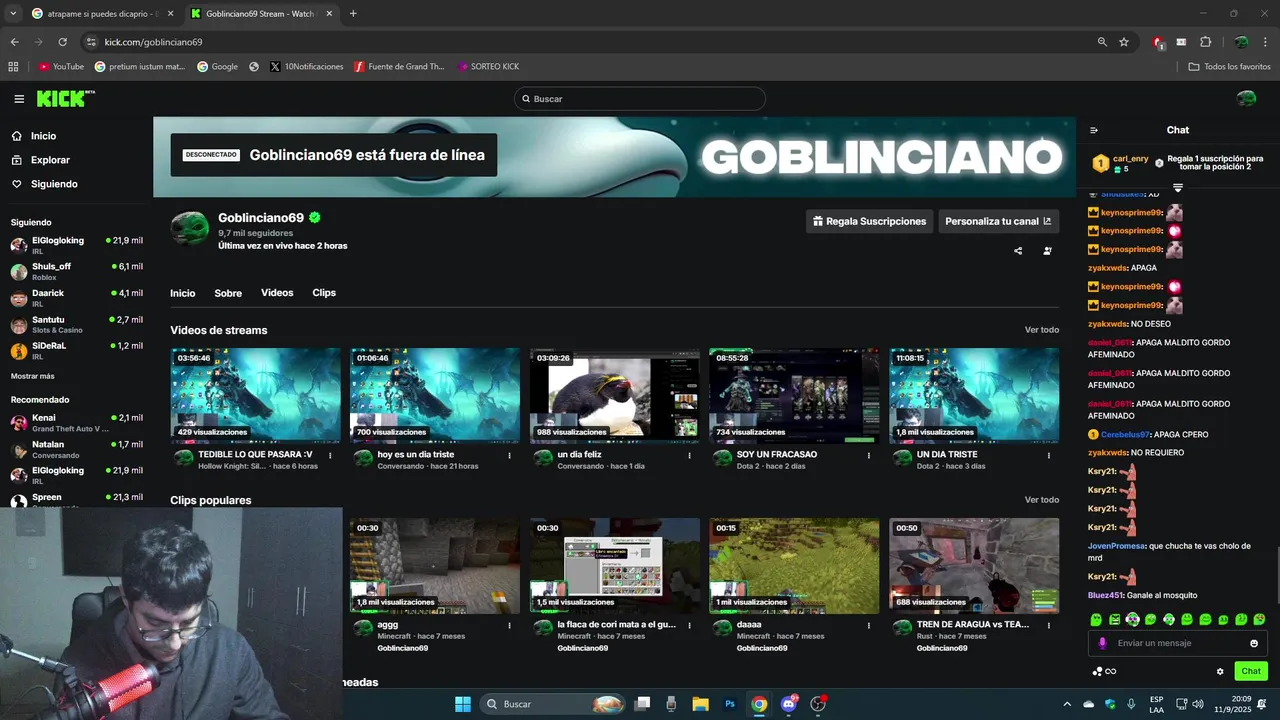Open options menu for 'aggg' clip
1280x720 pixels.
(509, 625)
